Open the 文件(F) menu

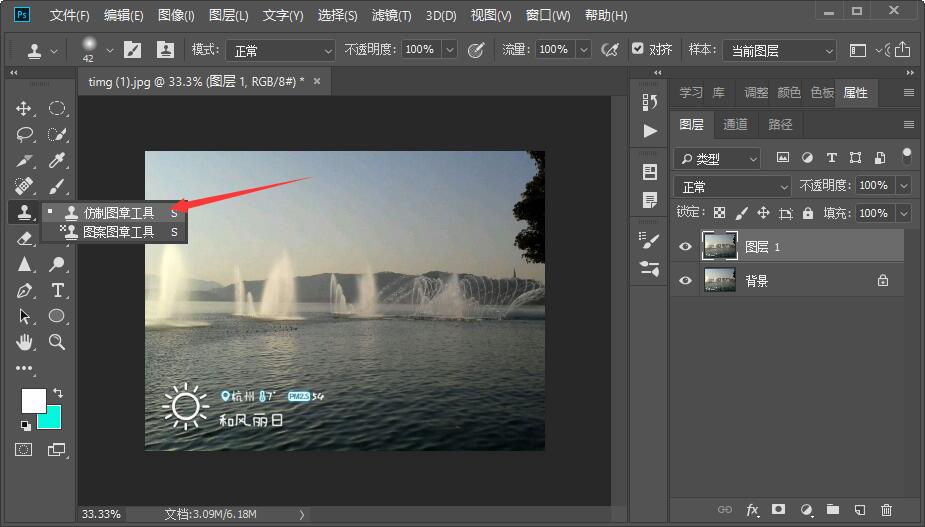point(69,15)
